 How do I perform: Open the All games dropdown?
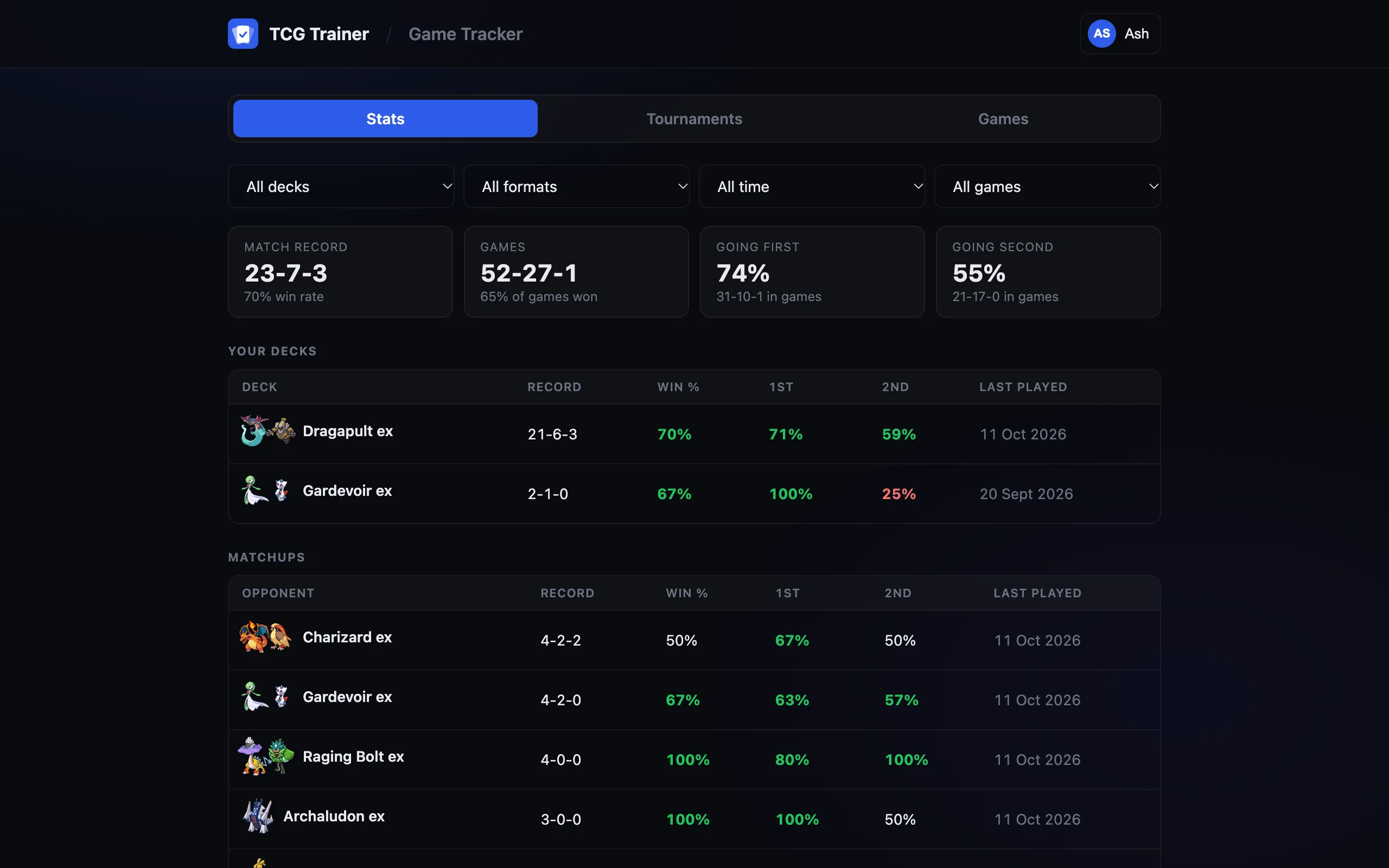pyautogui.click(x=1047, y=187)
